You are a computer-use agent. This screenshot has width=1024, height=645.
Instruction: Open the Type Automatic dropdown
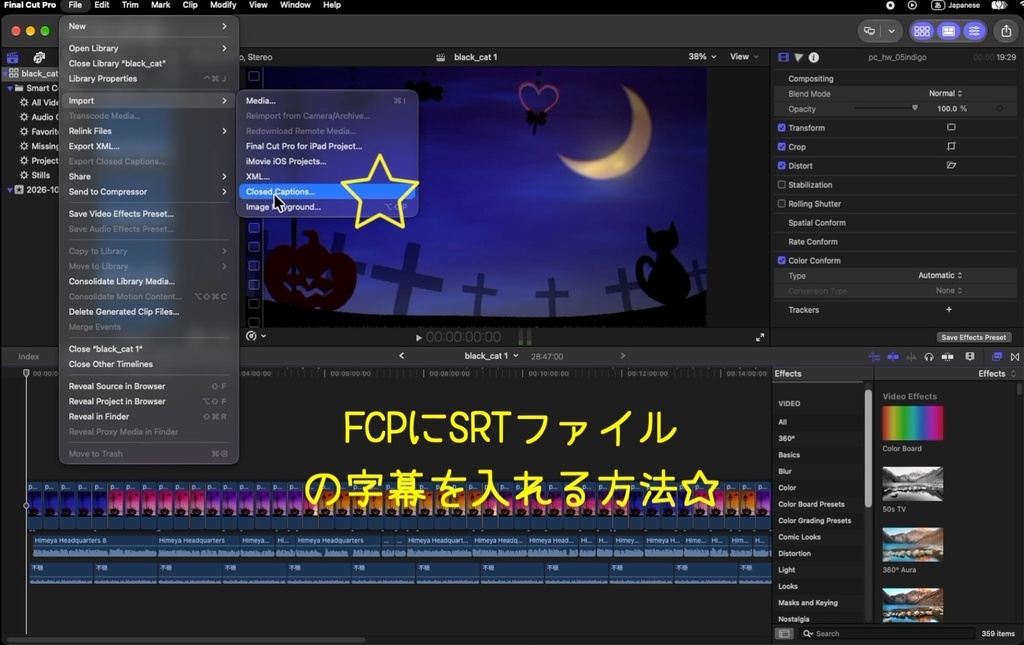[x=940, y=275]
